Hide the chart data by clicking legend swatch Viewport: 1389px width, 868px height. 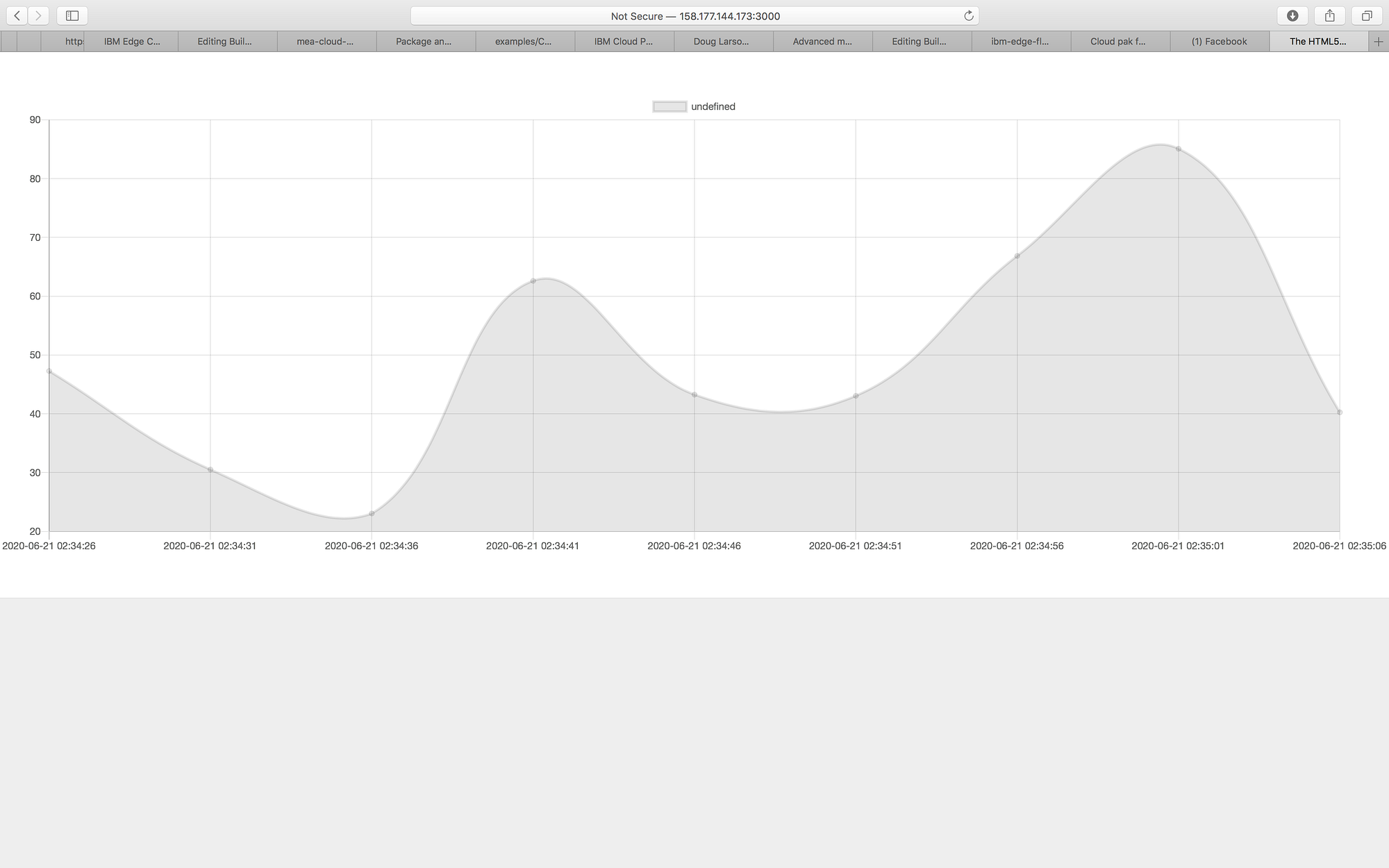(x=669, y=106)
